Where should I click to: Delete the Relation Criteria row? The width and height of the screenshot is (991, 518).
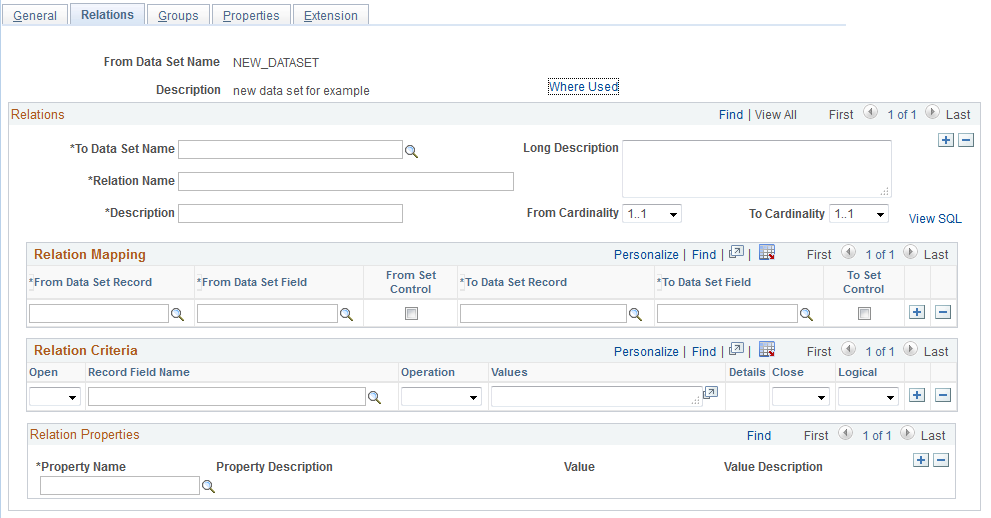(x=943, y=395)
